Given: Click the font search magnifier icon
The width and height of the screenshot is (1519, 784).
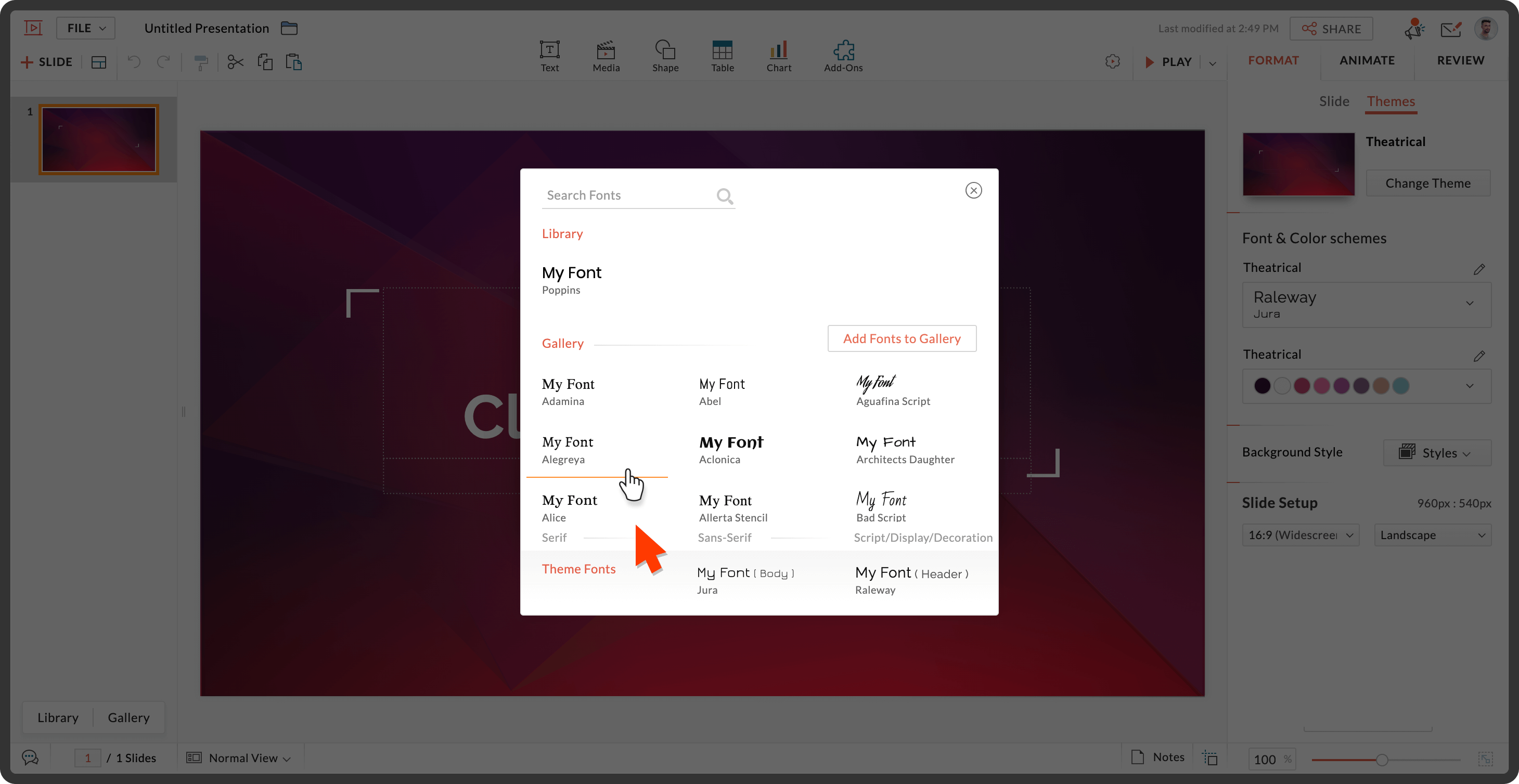Looking at the screenshot, I should [x=724, y=195].
